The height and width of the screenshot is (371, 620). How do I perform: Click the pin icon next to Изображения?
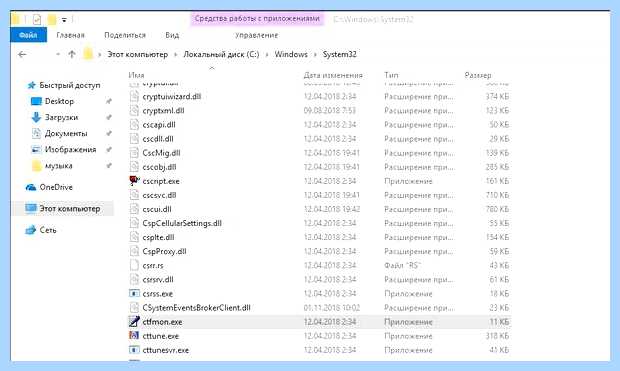click(x=108, y=150)
